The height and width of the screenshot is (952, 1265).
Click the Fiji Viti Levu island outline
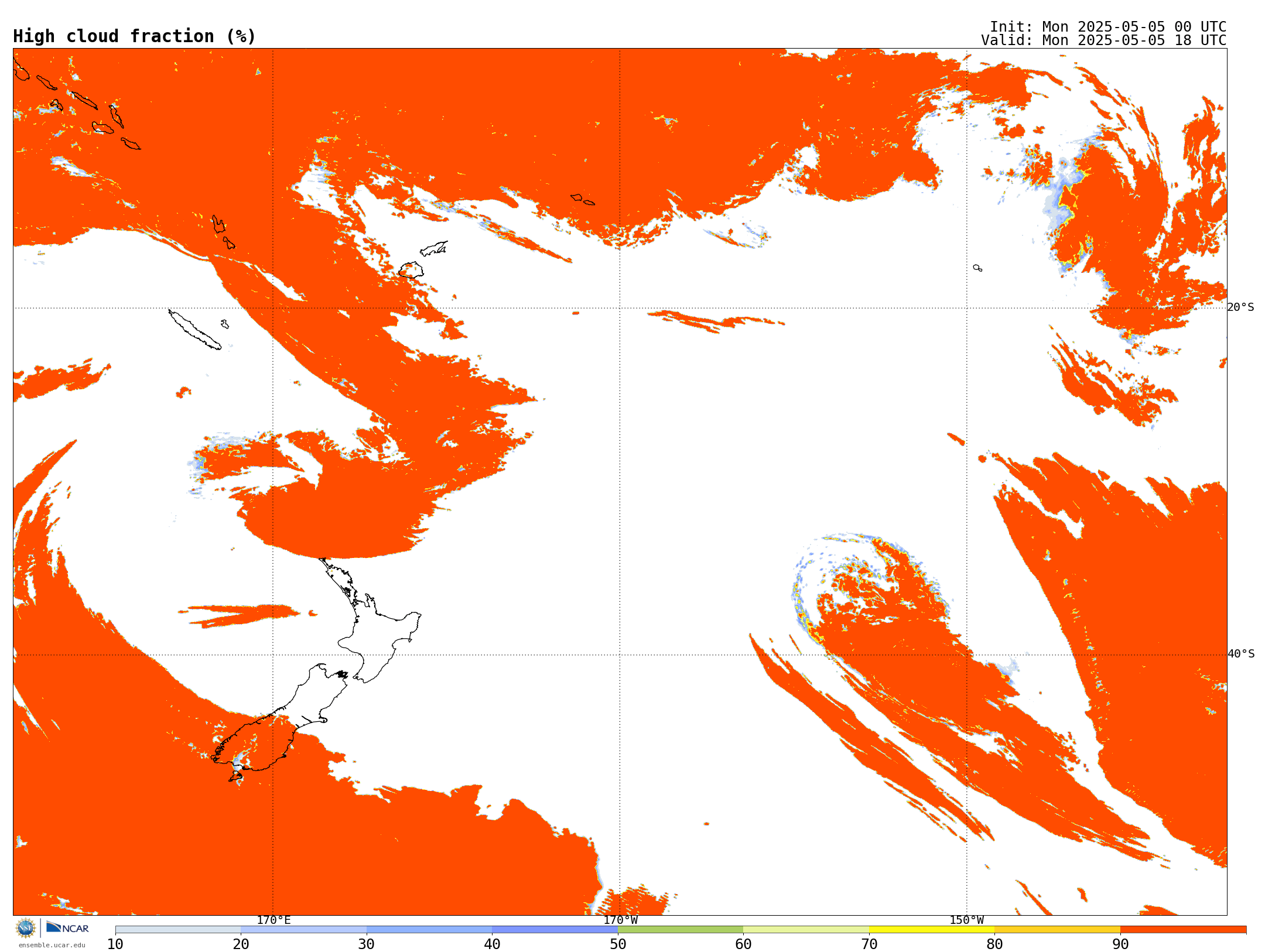click(411, 270)
